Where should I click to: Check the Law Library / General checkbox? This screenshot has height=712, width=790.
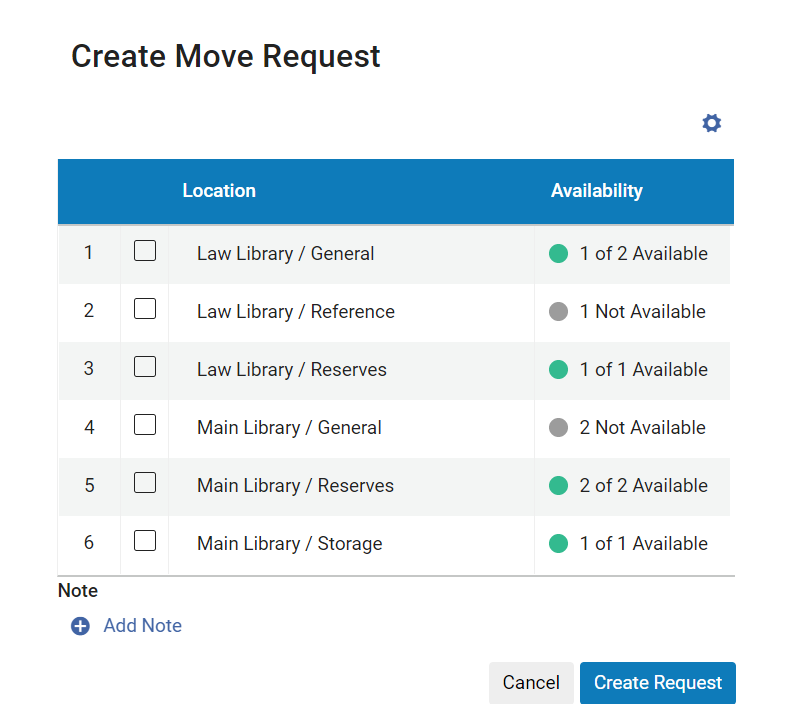(x=145, y=251)
